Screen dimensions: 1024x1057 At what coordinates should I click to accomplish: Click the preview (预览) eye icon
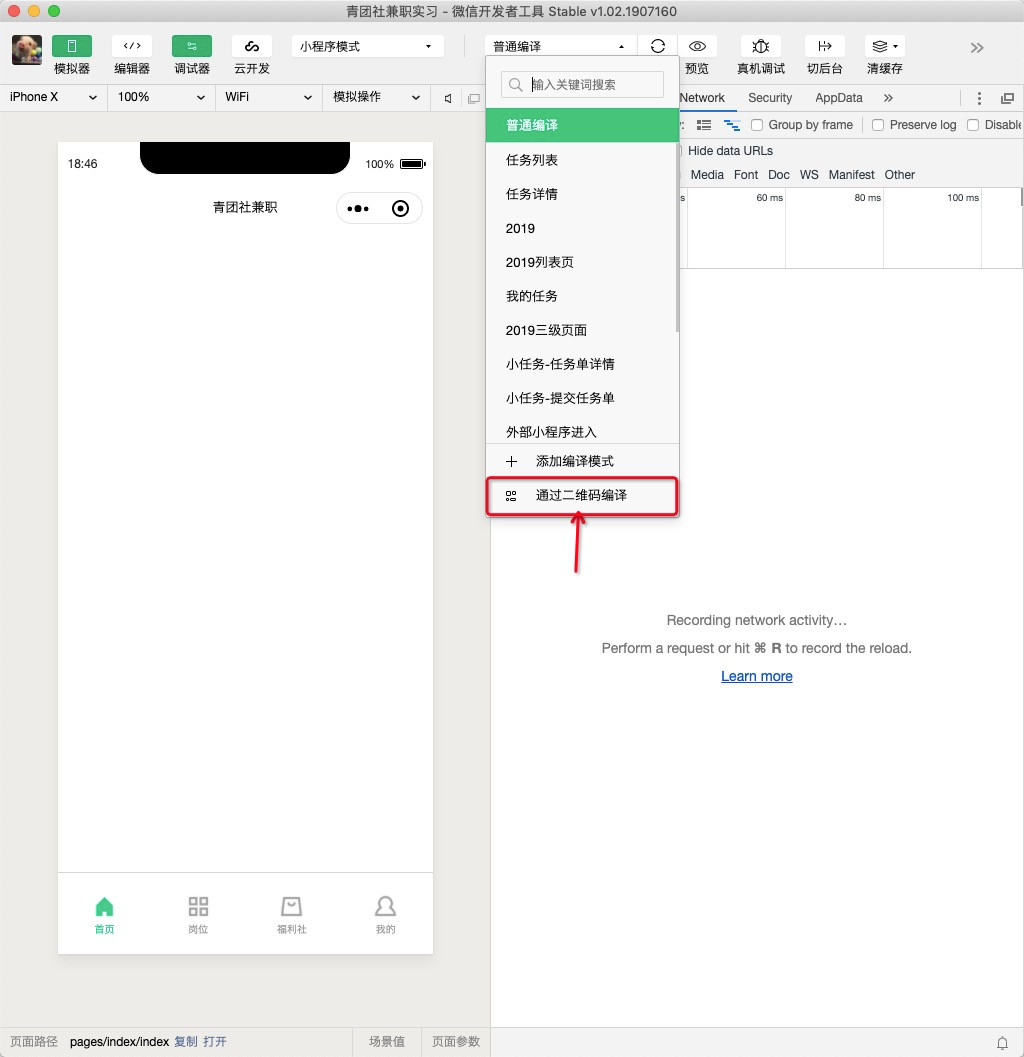697,46
